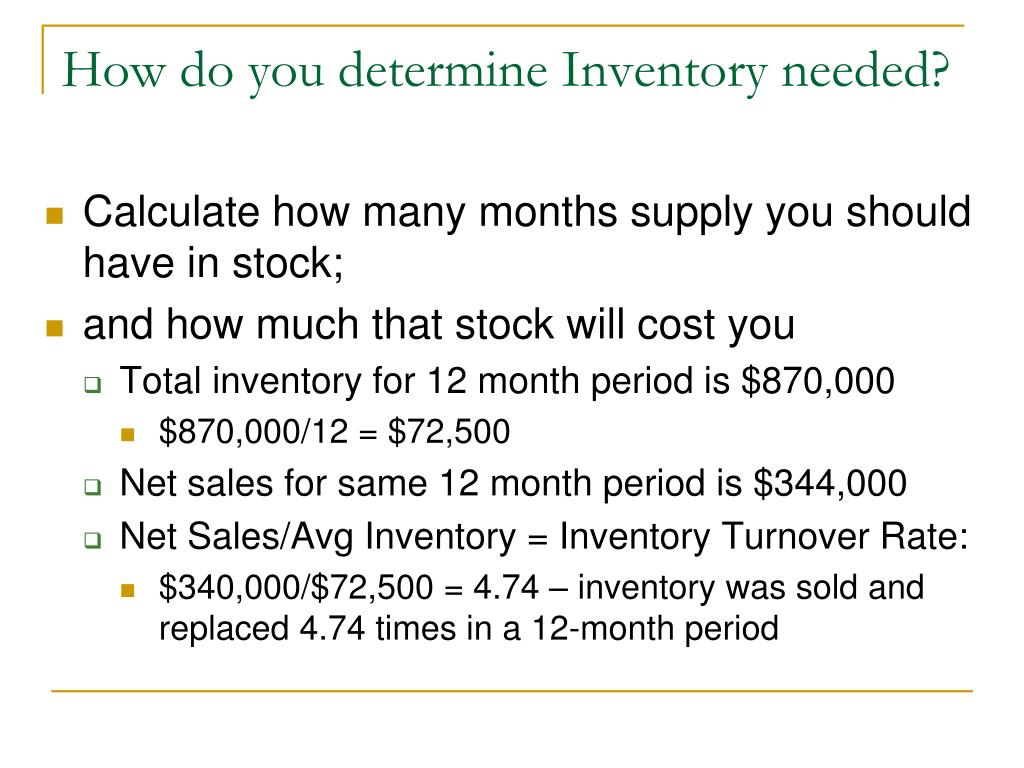1024x768 pixels.
Task: Click the phrase 'Inventory Turnover Rate:'
Action: [x=763, y=537]
